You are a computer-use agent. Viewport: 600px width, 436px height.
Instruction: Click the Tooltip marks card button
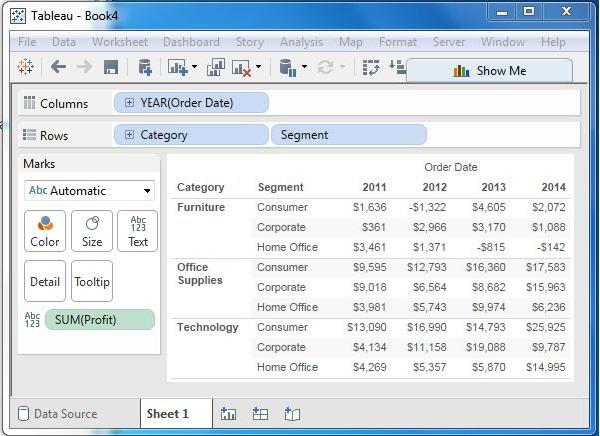pos(92,281)
